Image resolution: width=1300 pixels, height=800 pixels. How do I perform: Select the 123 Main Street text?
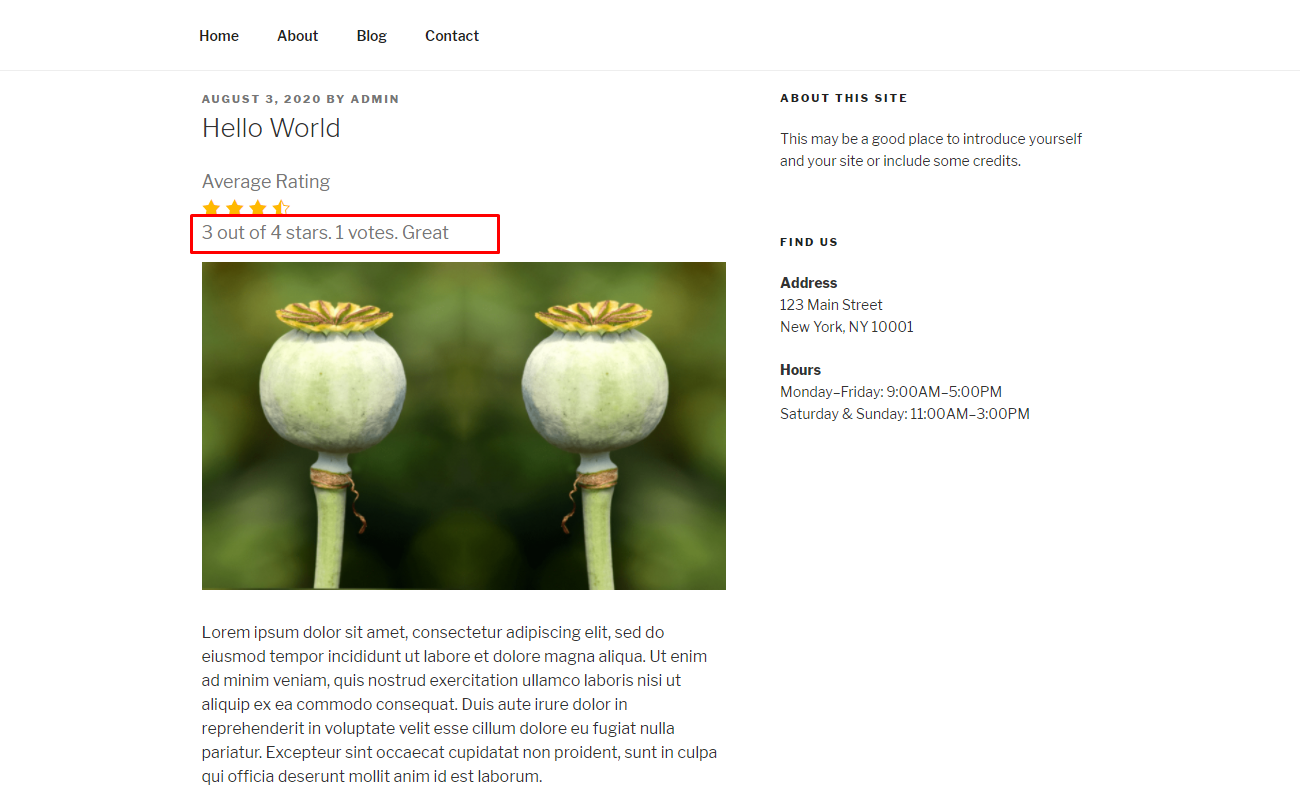pyautogui.click(x=832, y=305)
